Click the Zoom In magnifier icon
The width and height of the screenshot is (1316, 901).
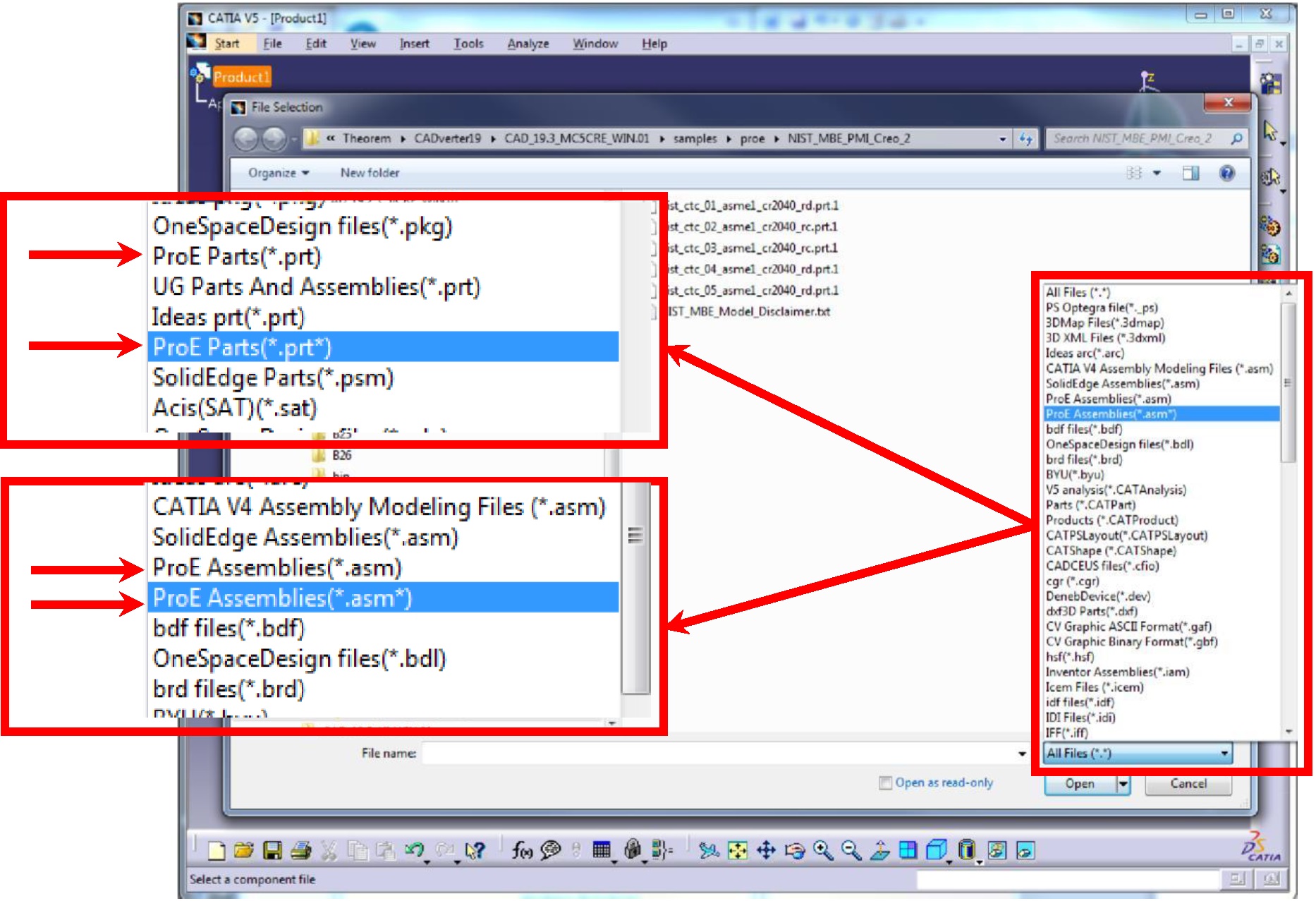point(823,851)
